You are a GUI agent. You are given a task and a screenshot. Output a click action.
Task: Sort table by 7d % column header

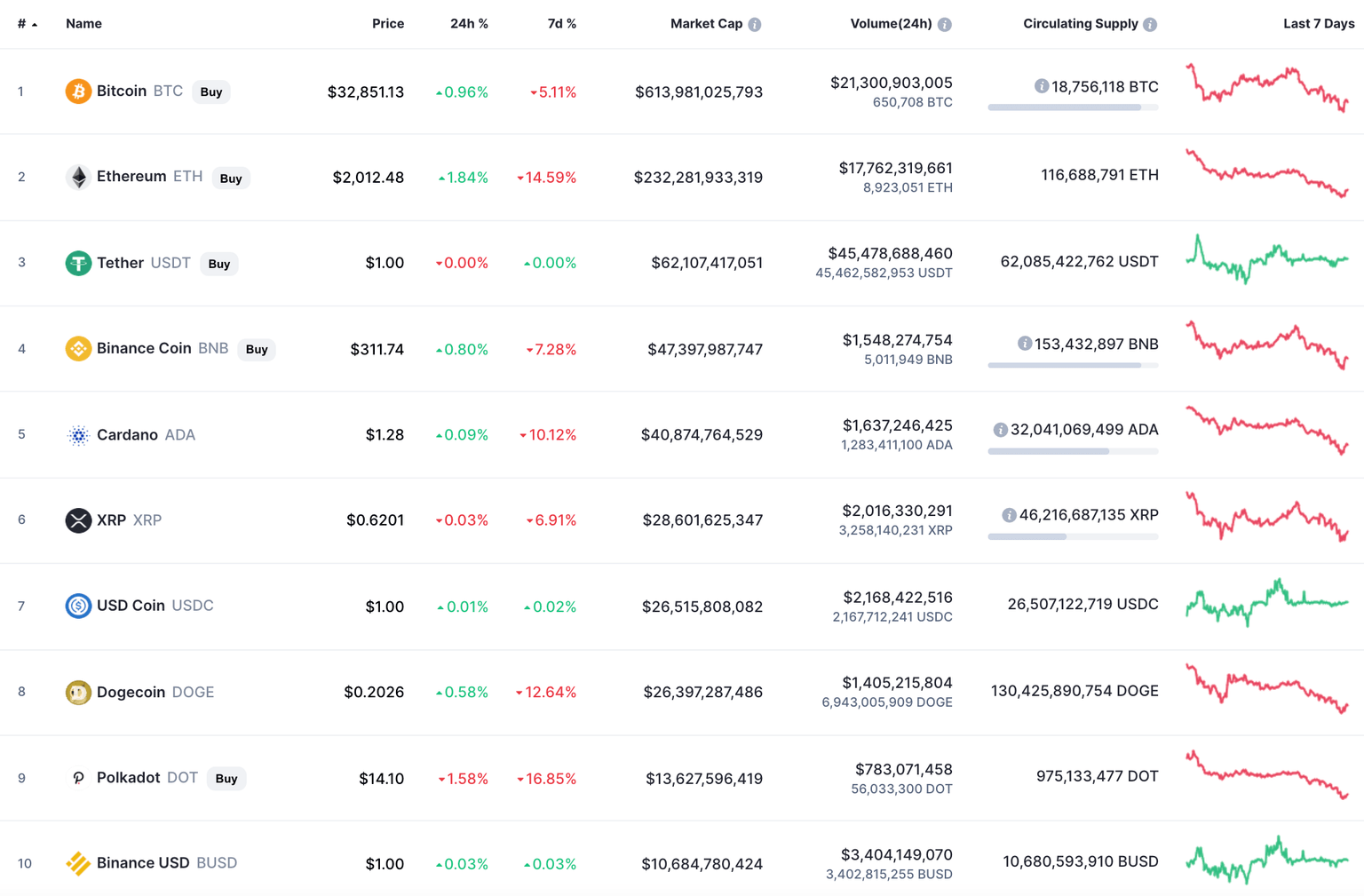click(561, 24)
